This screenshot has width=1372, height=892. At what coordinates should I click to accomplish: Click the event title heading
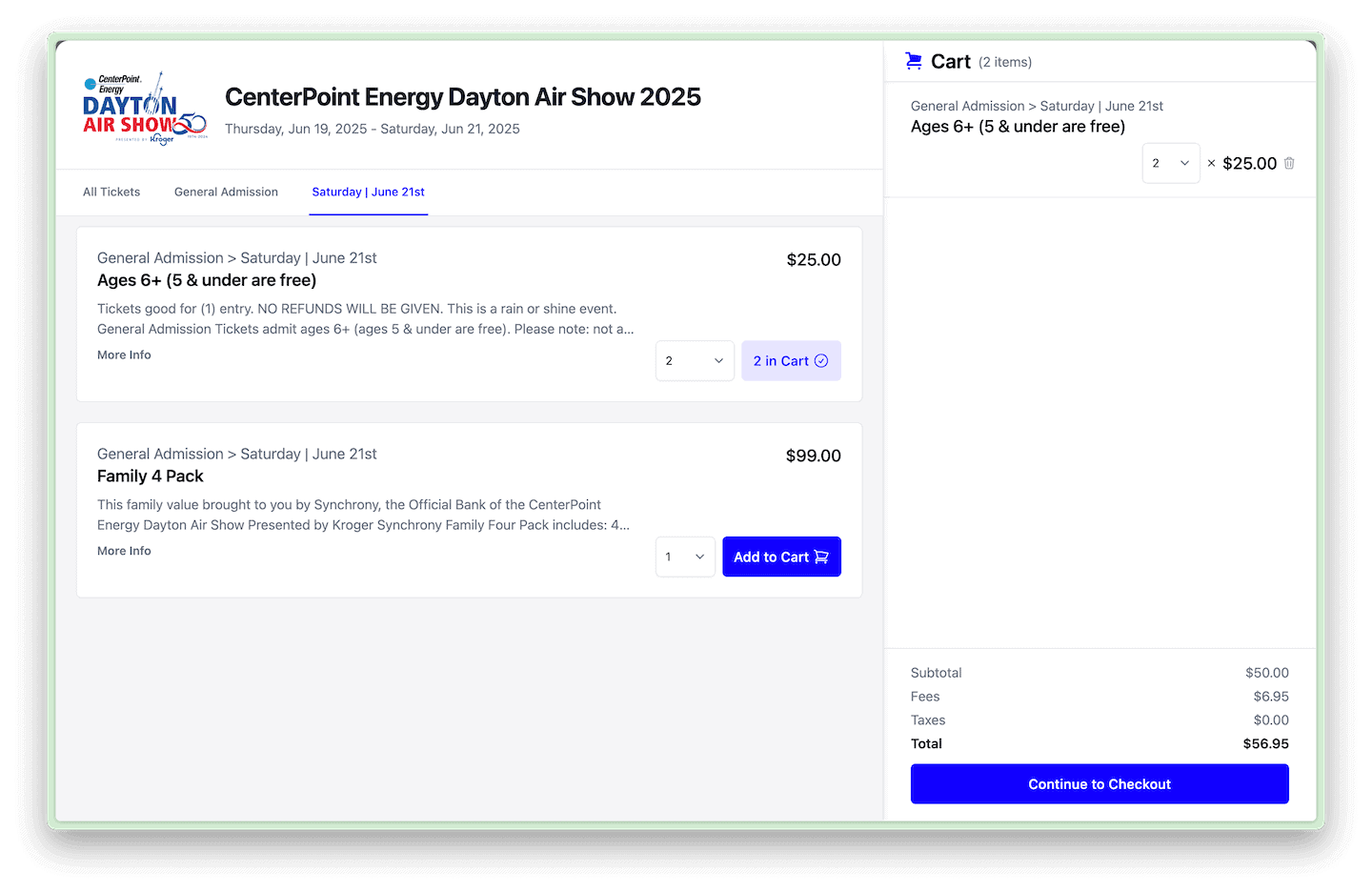tap(463, 97)
